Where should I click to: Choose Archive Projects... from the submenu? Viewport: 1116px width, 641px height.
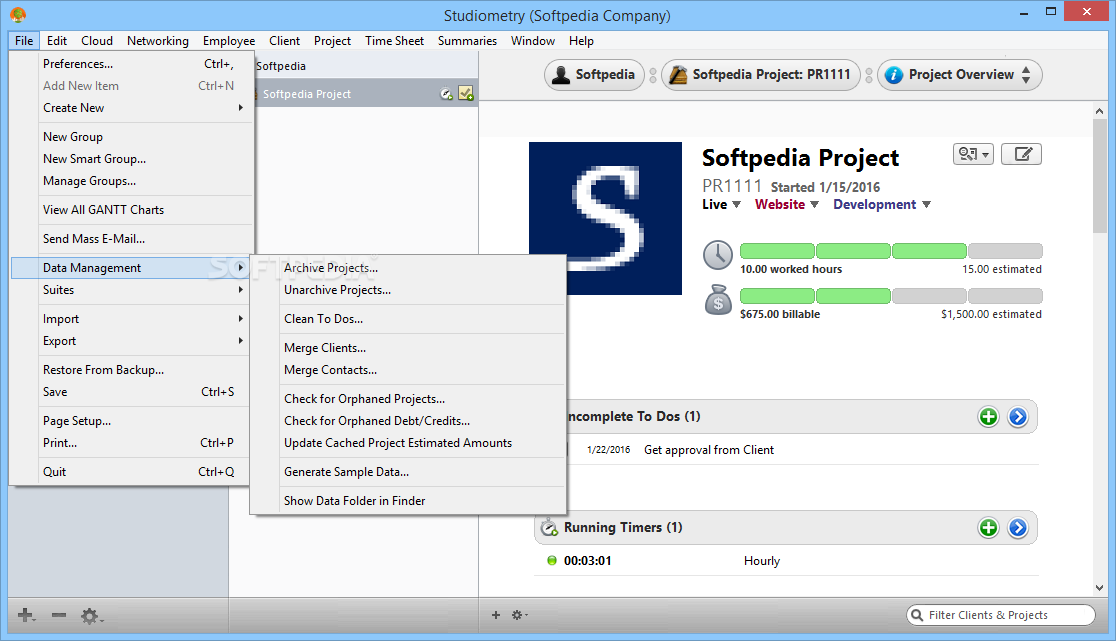[x=409, y=267]
